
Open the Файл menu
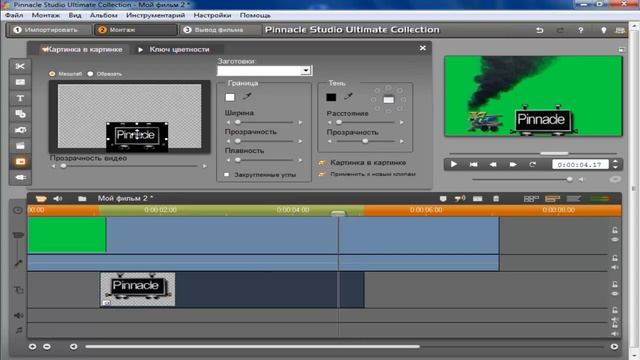(14, 15)
